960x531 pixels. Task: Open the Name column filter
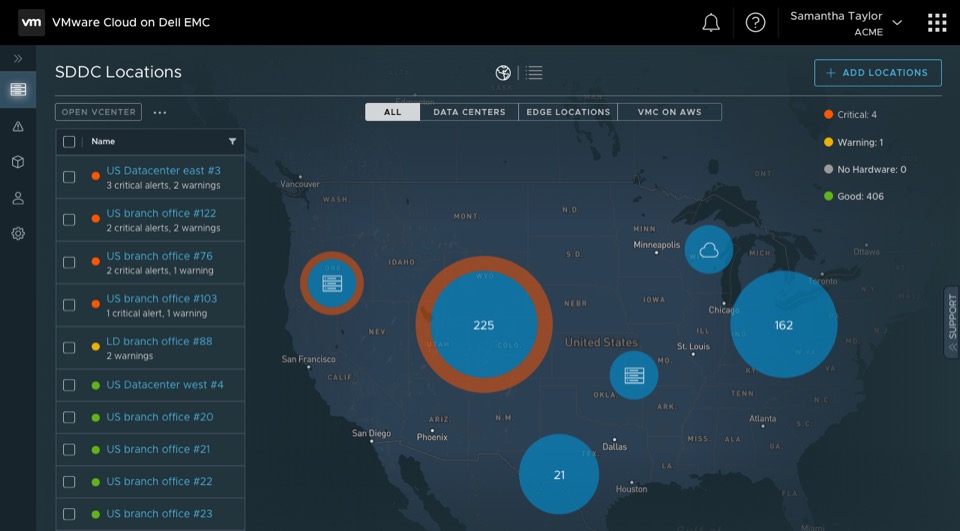(x=233, y=141)
